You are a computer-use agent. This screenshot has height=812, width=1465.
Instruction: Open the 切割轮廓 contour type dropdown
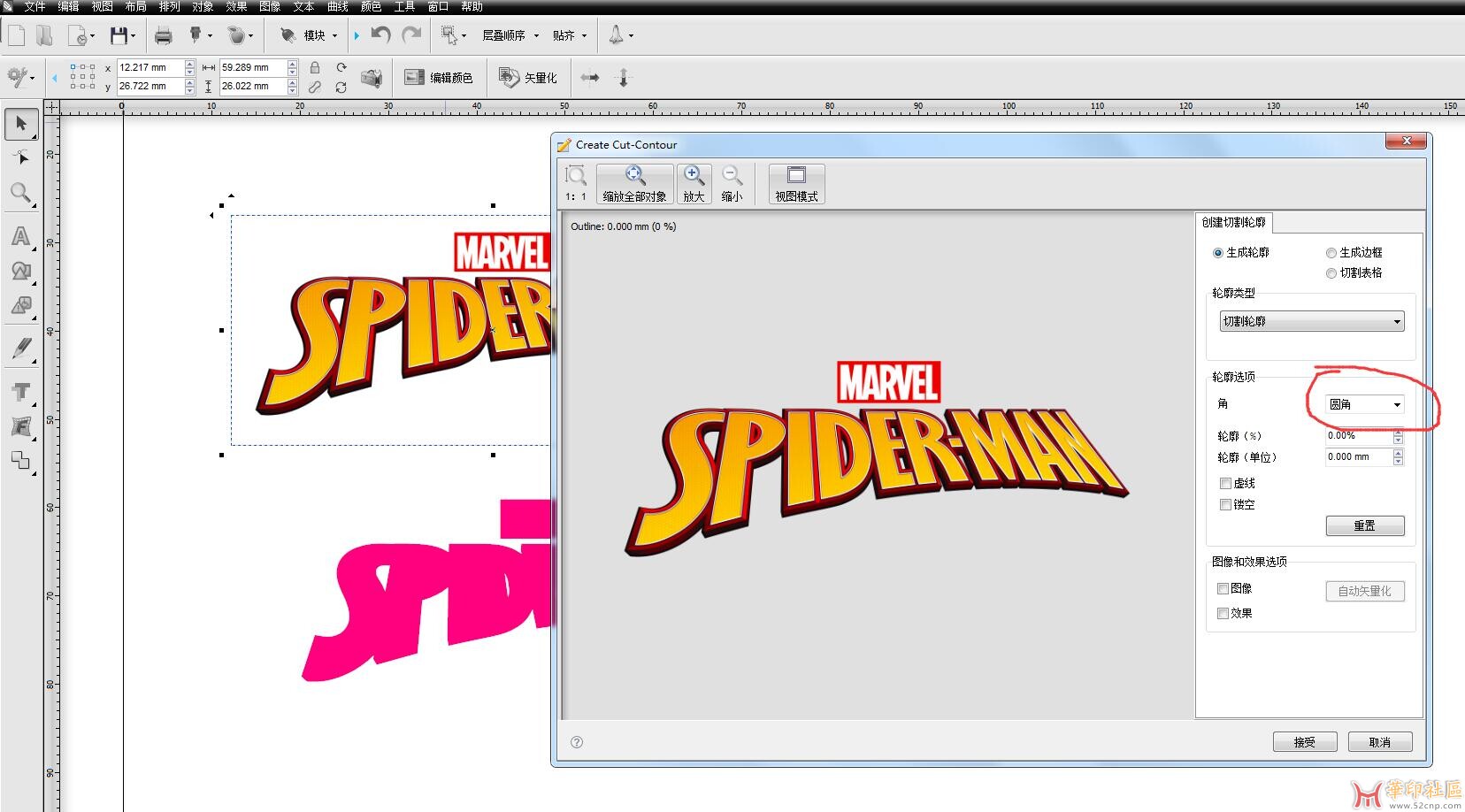point(1312,321)
